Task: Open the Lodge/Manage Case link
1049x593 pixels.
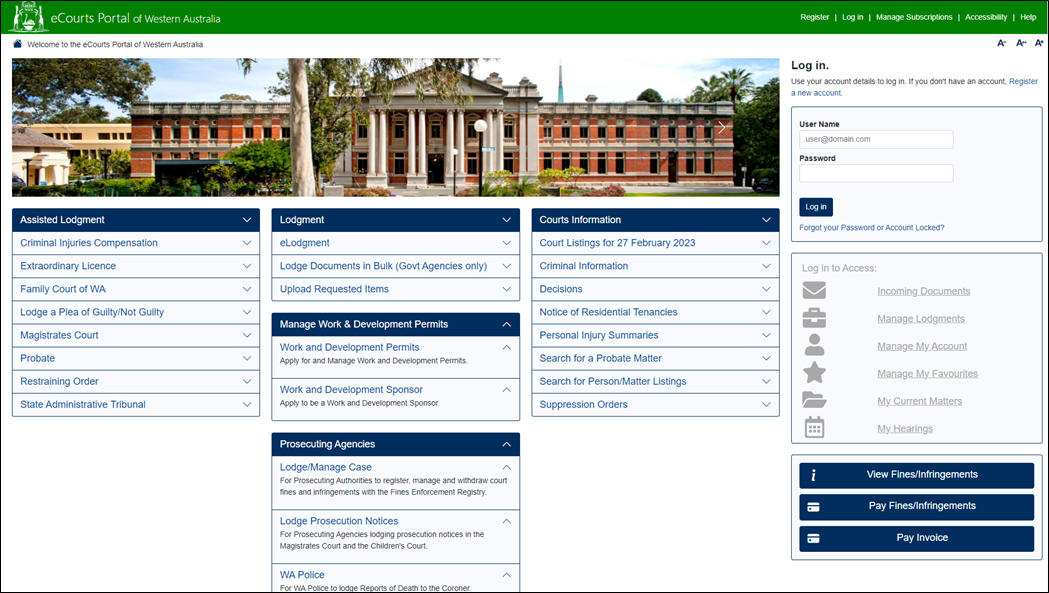Action: click(326, 467)
